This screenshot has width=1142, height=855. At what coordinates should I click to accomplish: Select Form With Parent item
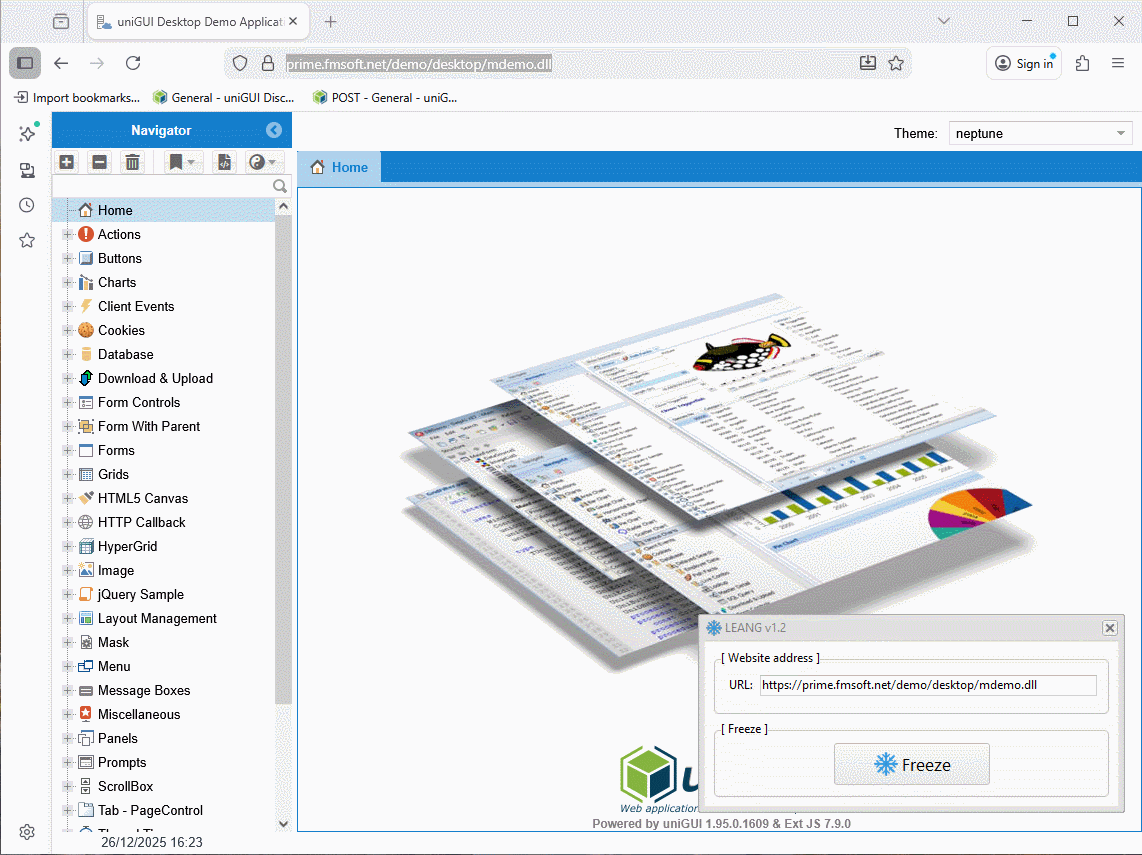tap(163, 426)
